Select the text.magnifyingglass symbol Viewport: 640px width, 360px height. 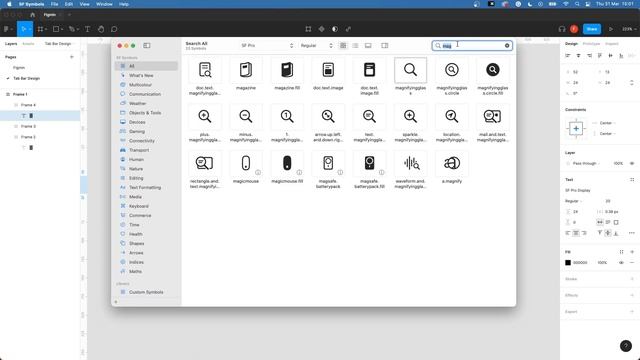pyautogui.click(x=369, y=117)
